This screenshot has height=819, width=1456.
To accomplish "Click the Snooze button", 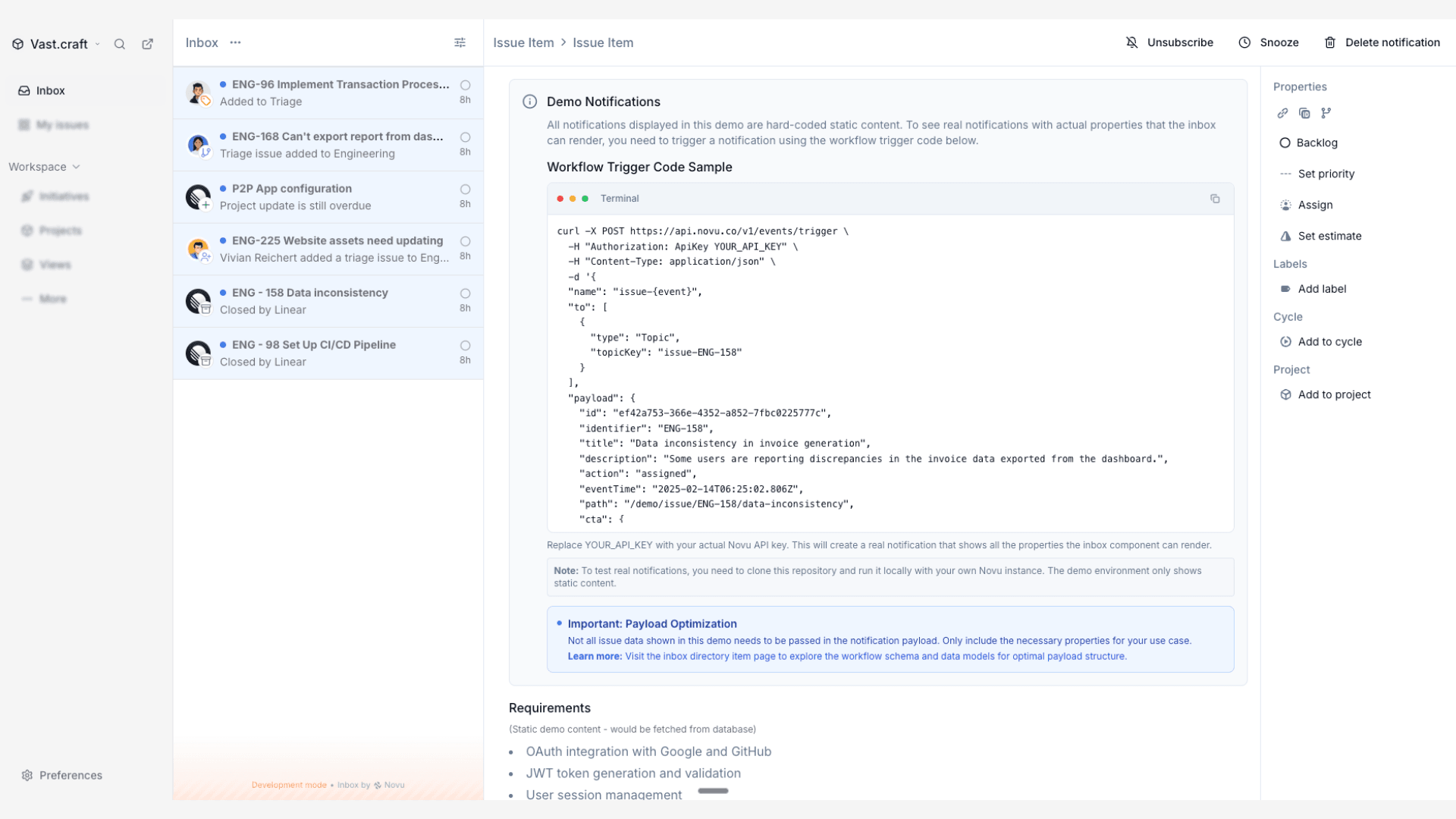I will pyautogui.click(x=1269, y=42).
